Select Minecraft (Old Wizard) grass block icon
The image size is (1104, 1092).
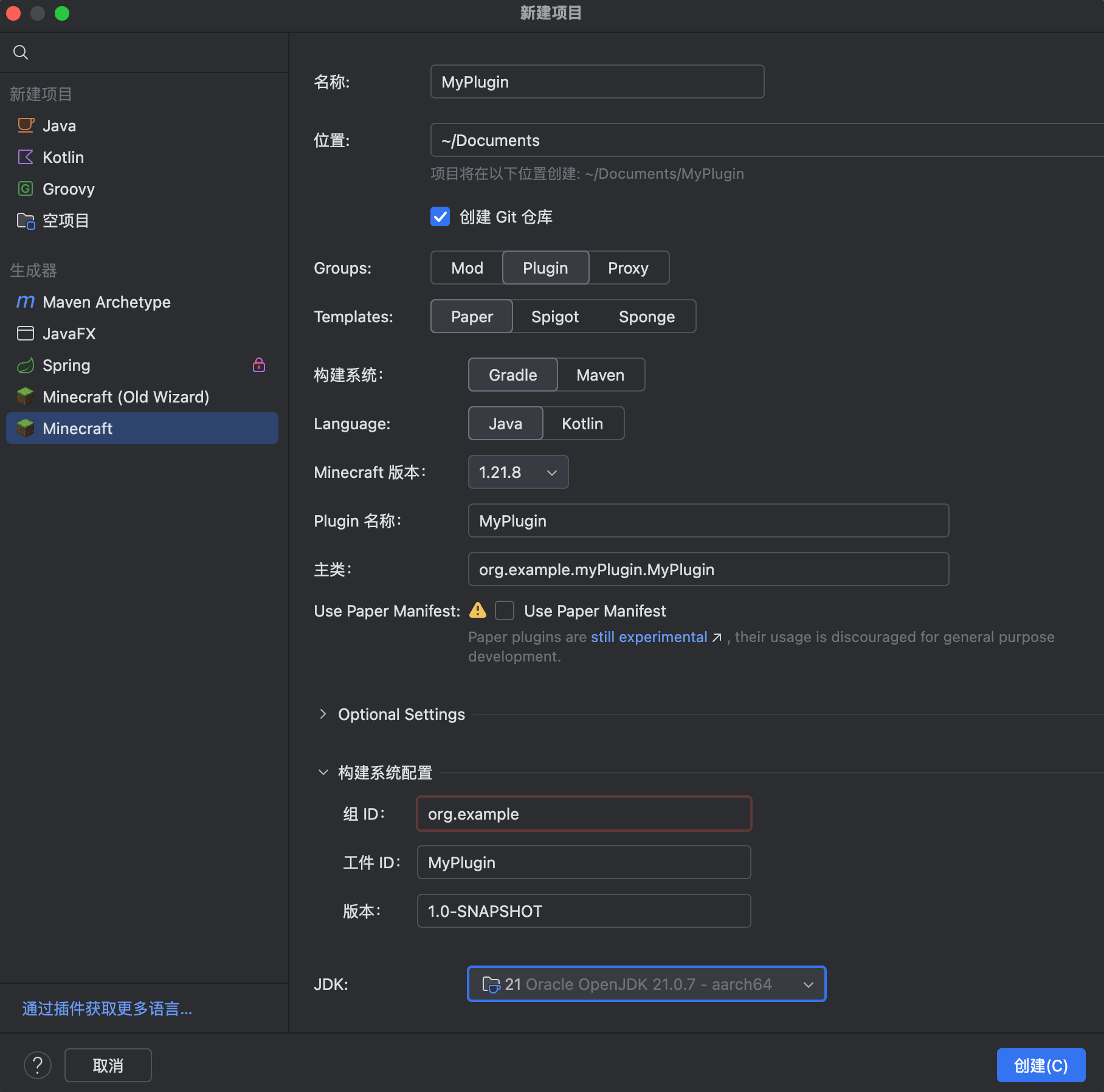click(26, 396)
